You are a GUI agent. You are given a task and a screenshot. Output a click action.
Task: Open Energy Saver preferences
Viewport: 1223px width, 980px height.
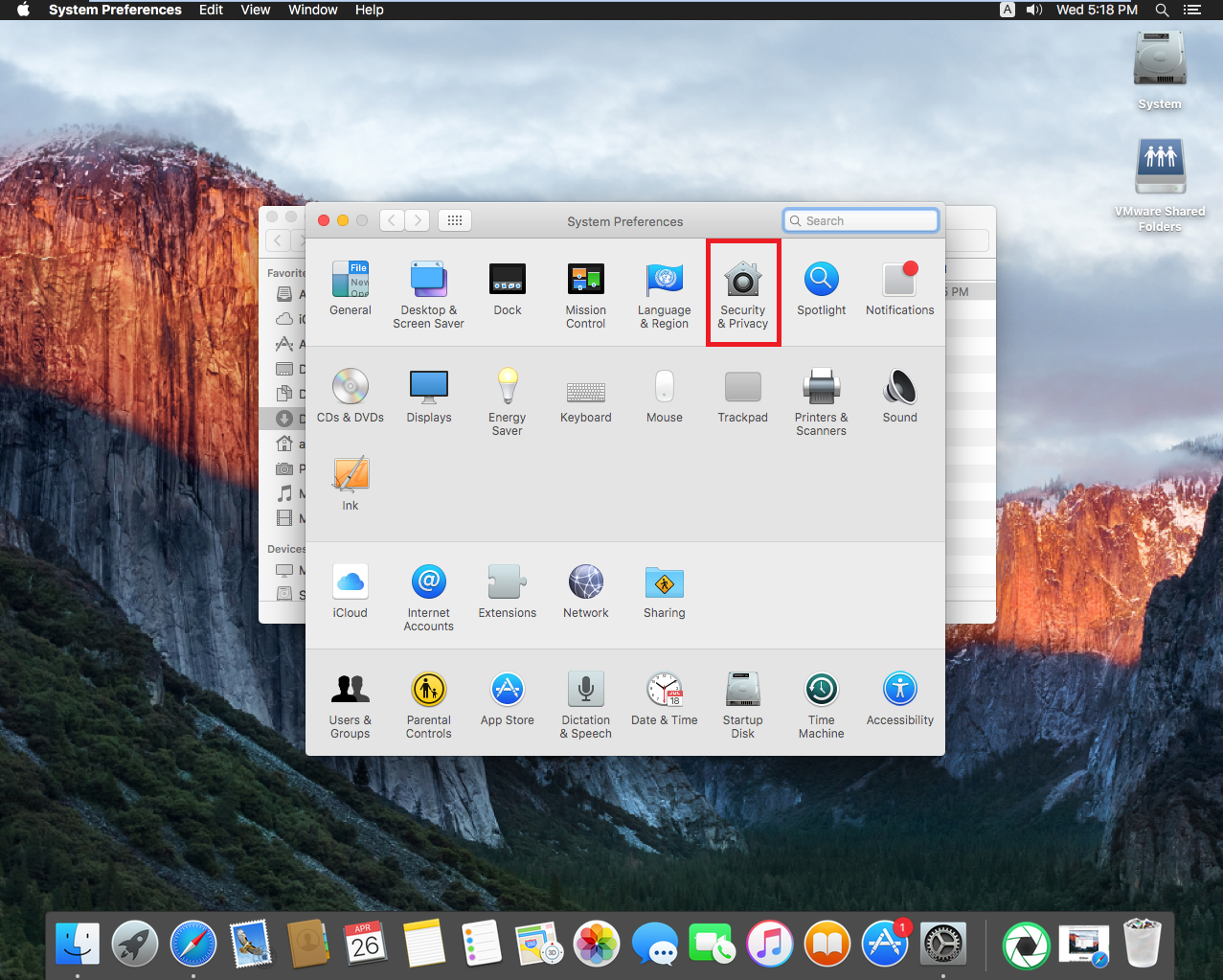point(508,401)
